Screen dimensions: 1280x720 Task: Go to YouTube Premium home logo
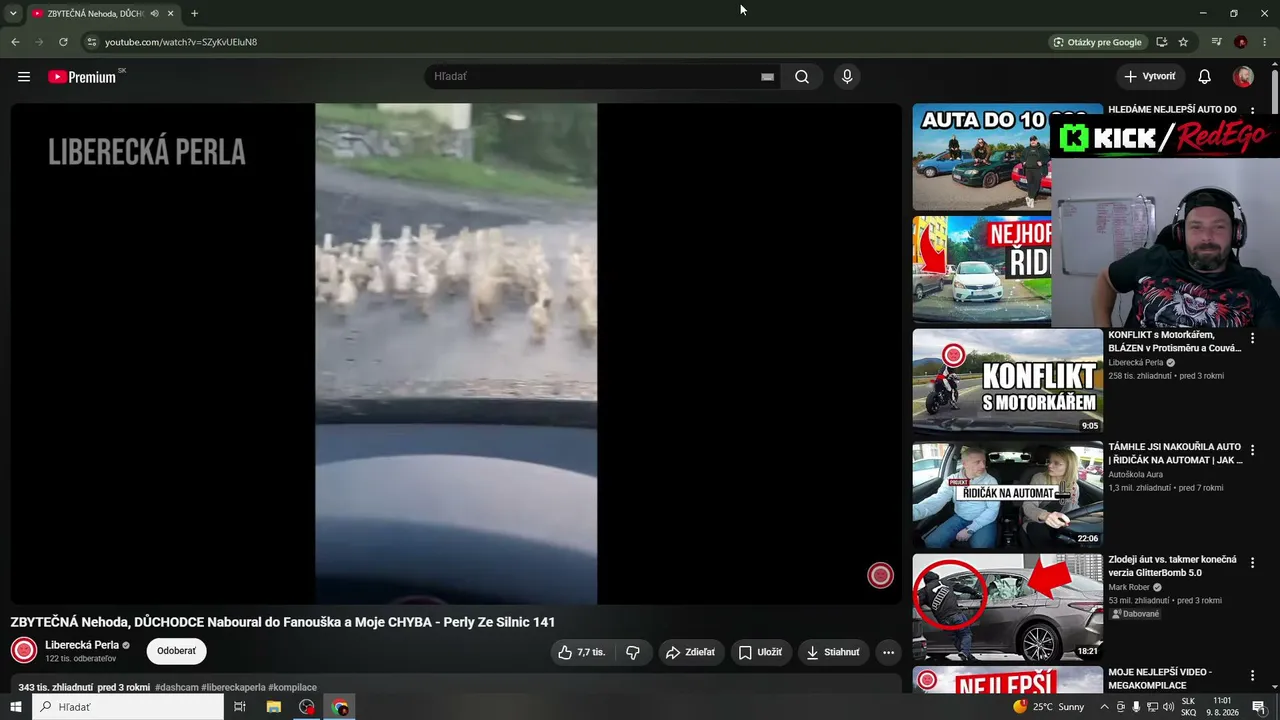[x=82, y=77]
